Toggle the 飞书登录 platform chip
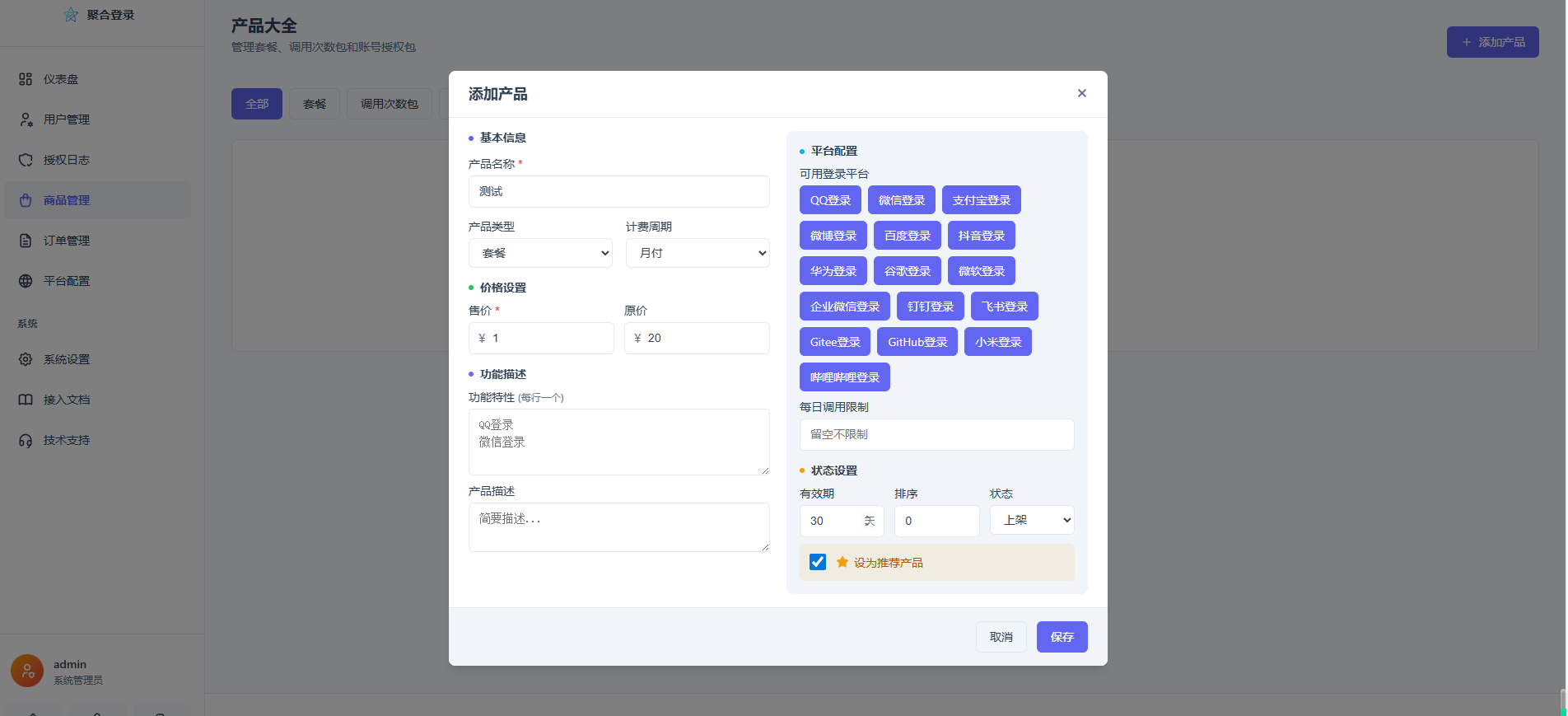This screenshot has height=716, width=1568. click(1005, 307)
